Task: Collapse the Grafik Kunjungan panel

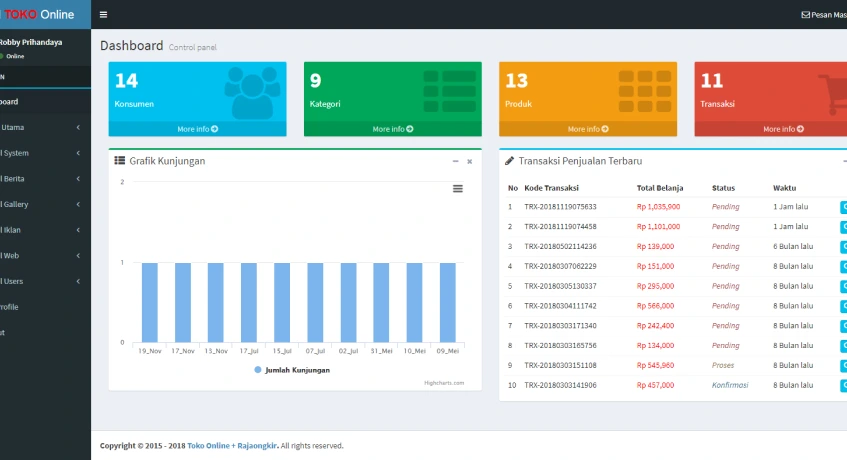Action: click(456, 161)
